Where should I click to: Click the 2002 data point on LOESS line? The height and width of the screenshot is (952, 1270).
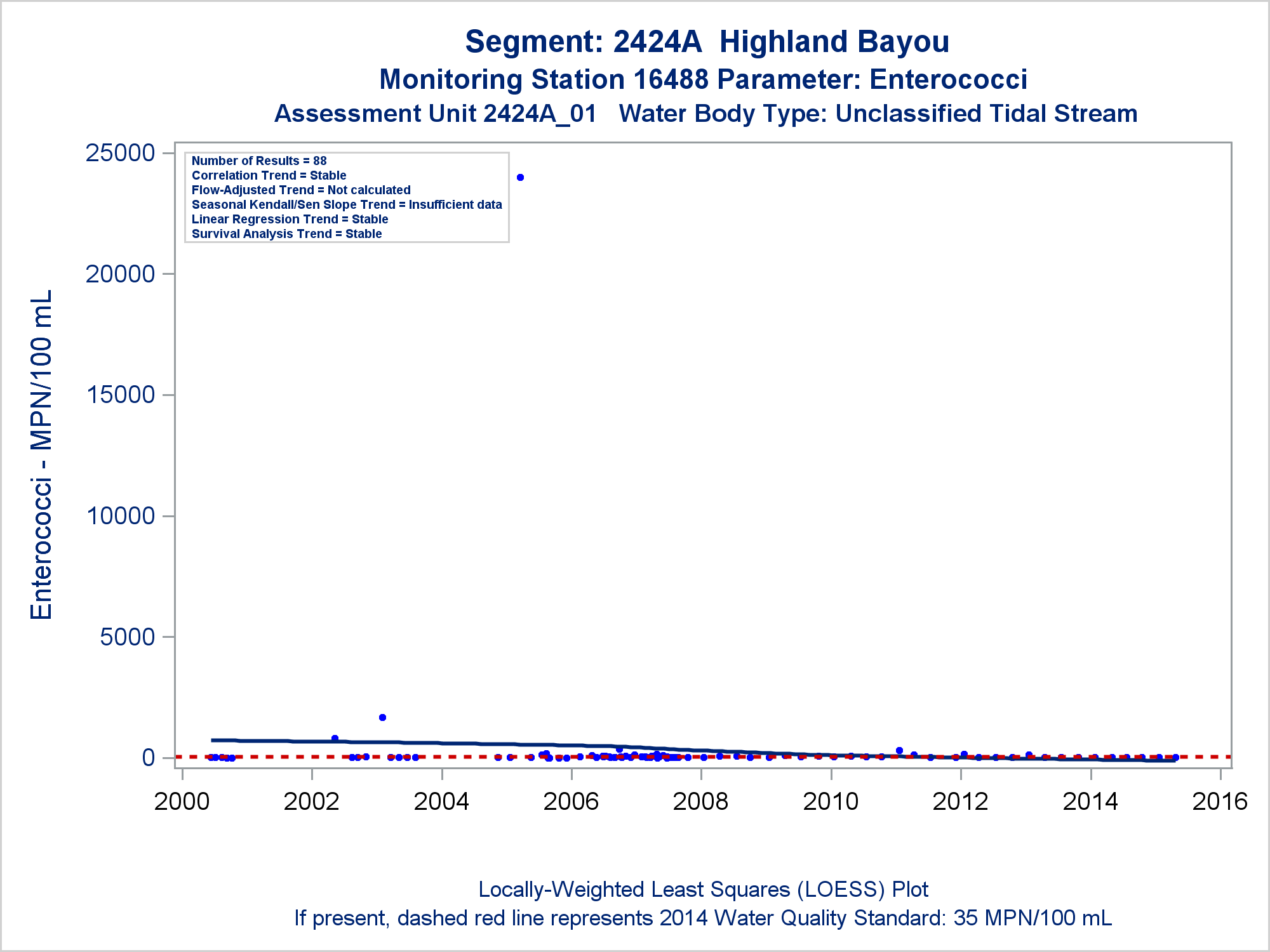[335, 738]
